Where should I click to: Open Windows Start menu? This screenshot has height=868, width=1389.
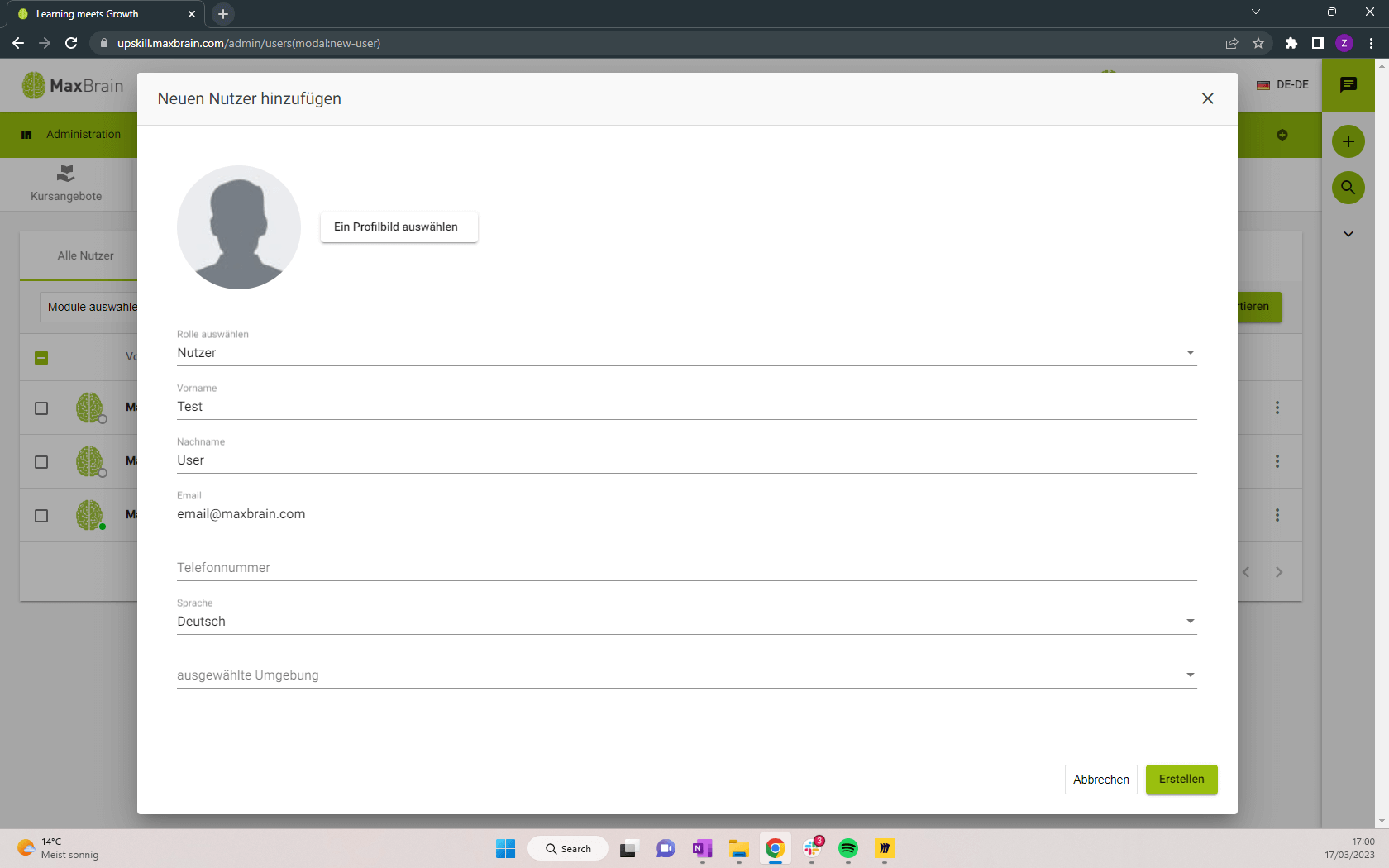tap(505, 848)
